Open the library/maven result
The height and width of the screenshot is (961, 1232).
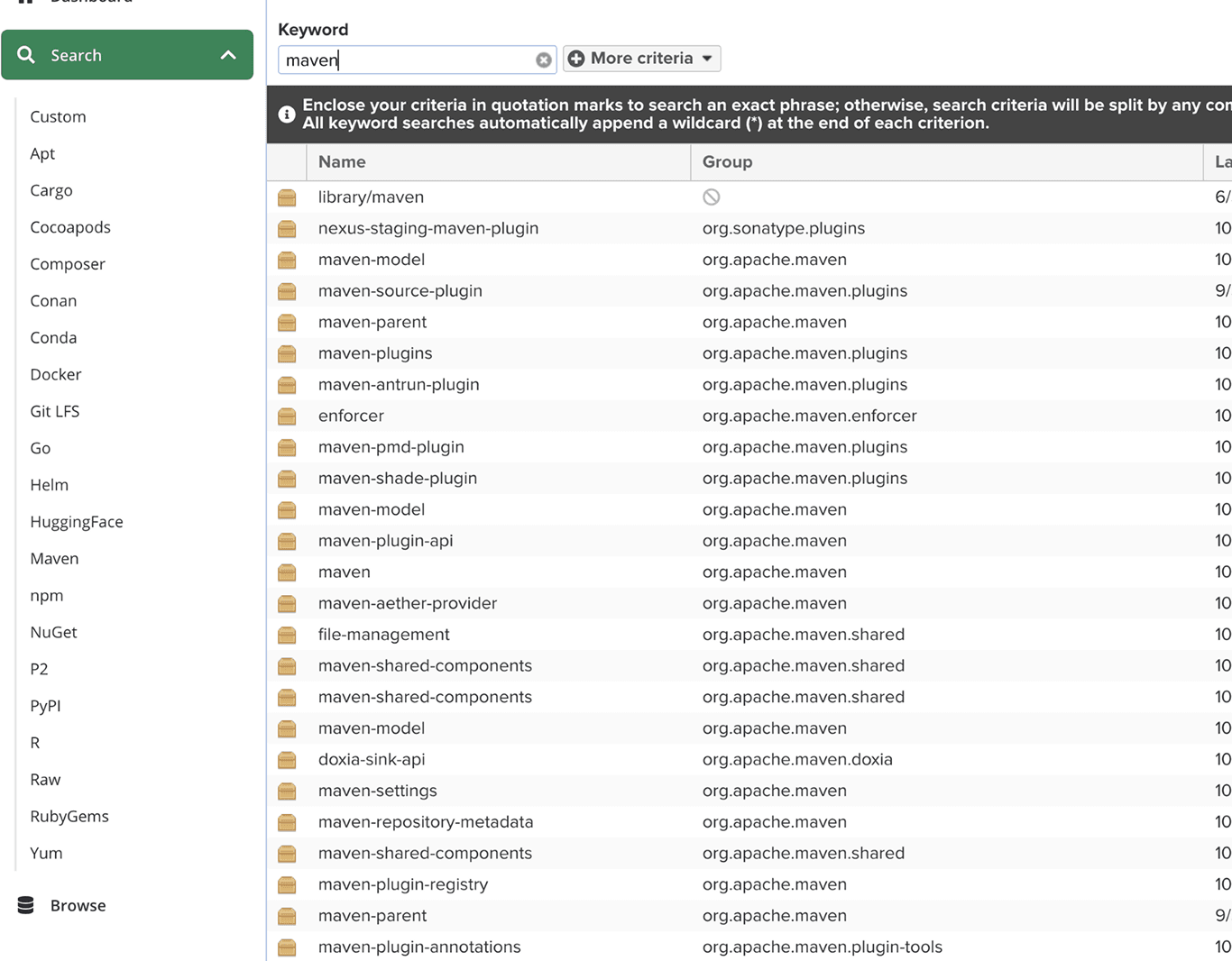tap(371, 197)
